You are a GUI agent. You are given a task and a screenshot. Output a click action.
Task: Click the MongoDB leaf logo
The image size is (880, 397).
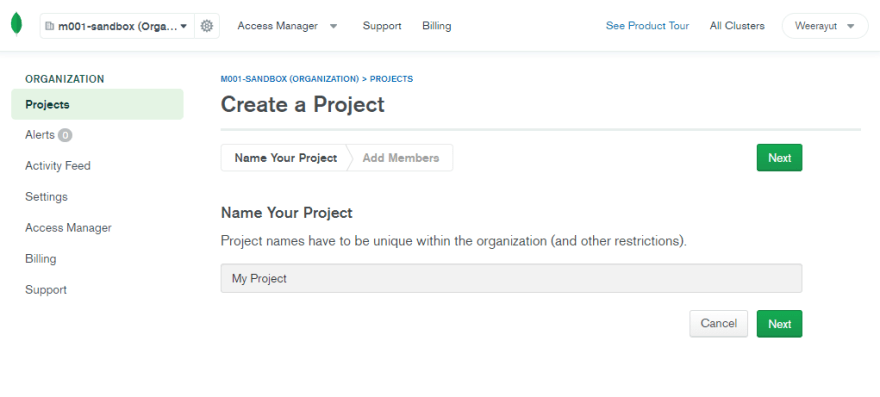click(17, 25)
